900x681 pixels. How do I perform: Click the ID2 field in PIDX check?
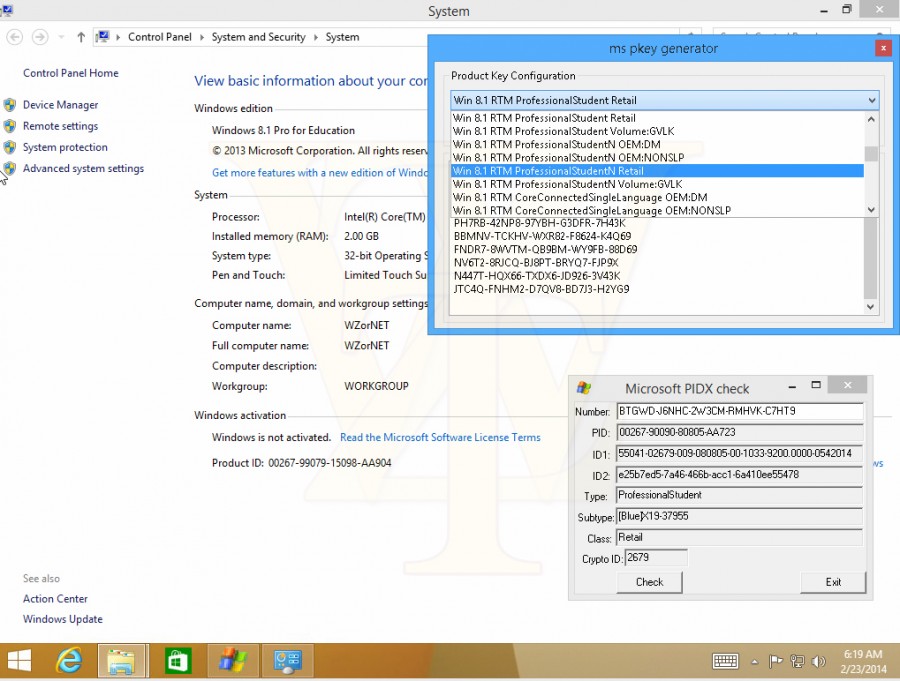pos(740,475)
